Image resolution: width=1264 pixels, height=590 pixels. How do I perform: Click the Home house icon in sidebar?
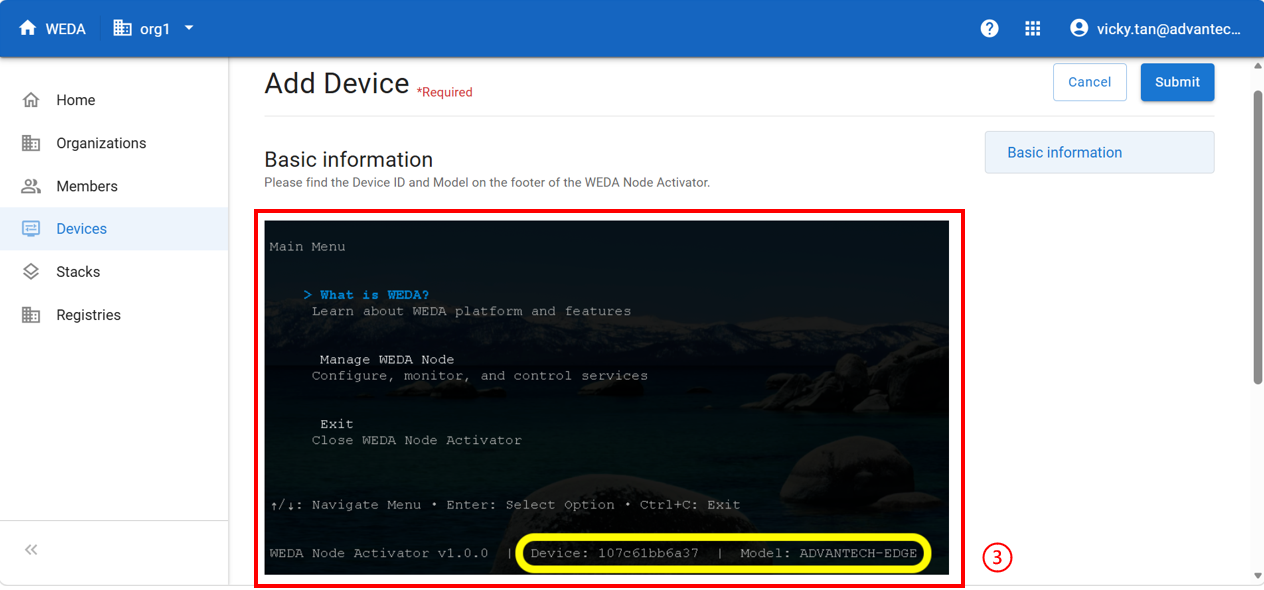31,100
